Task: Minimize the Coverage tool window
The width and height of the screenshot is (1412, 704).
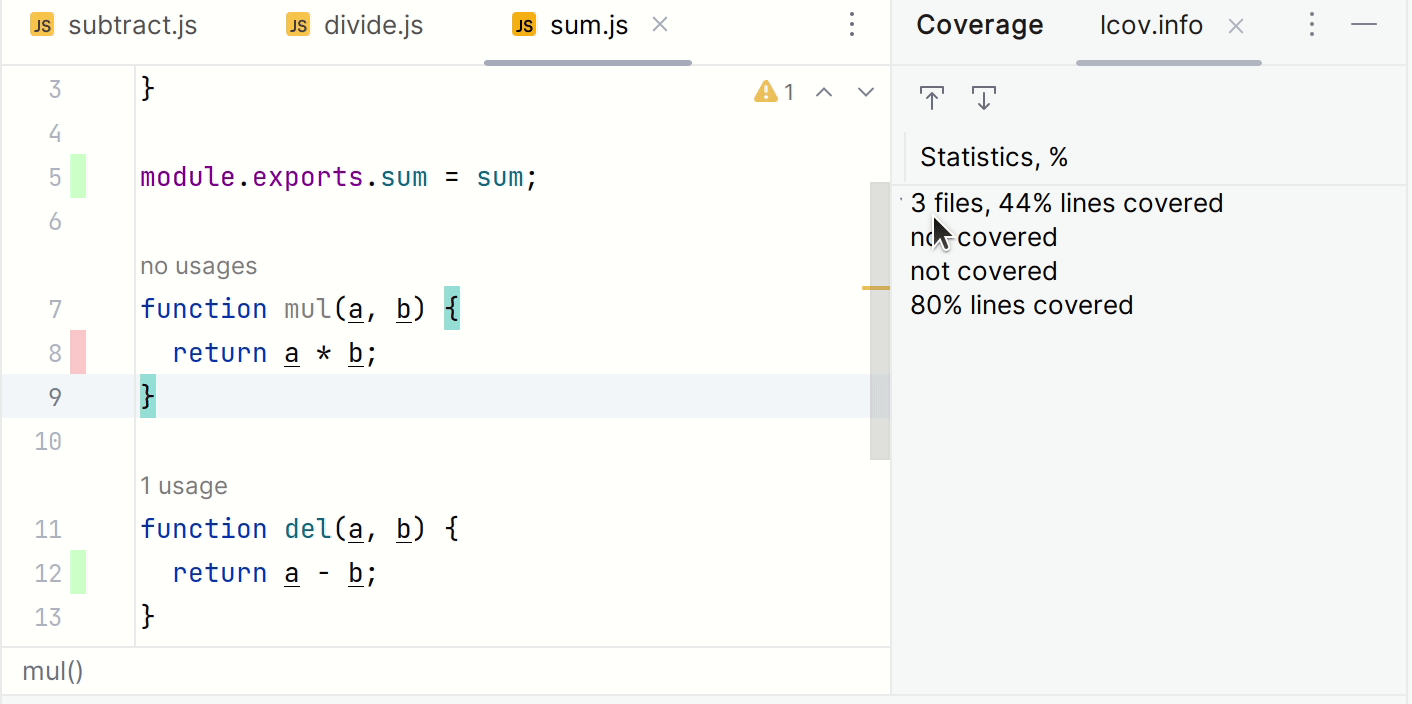Action: 1364,25
